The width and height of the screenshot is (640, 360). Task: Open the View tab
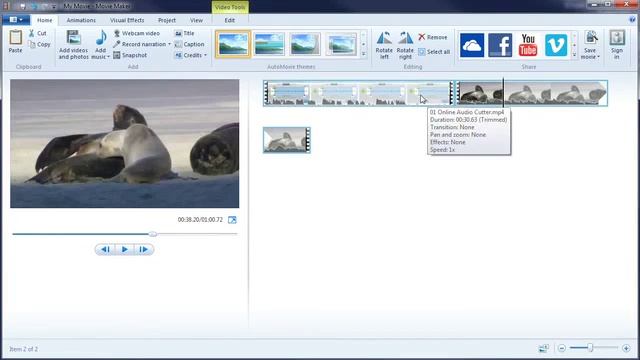196,20
